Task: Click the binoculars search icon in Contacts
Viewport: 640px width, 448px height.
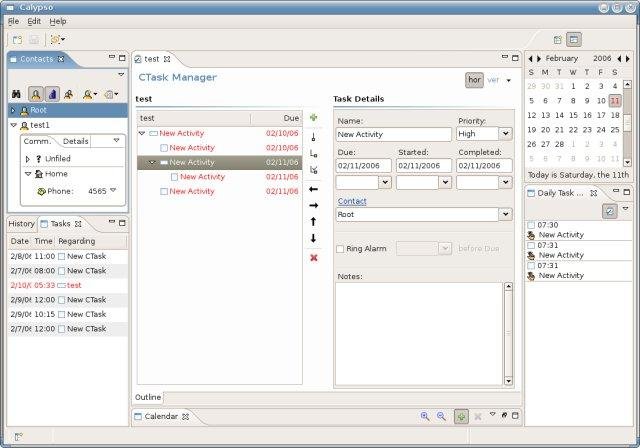Action: point(16,94)
